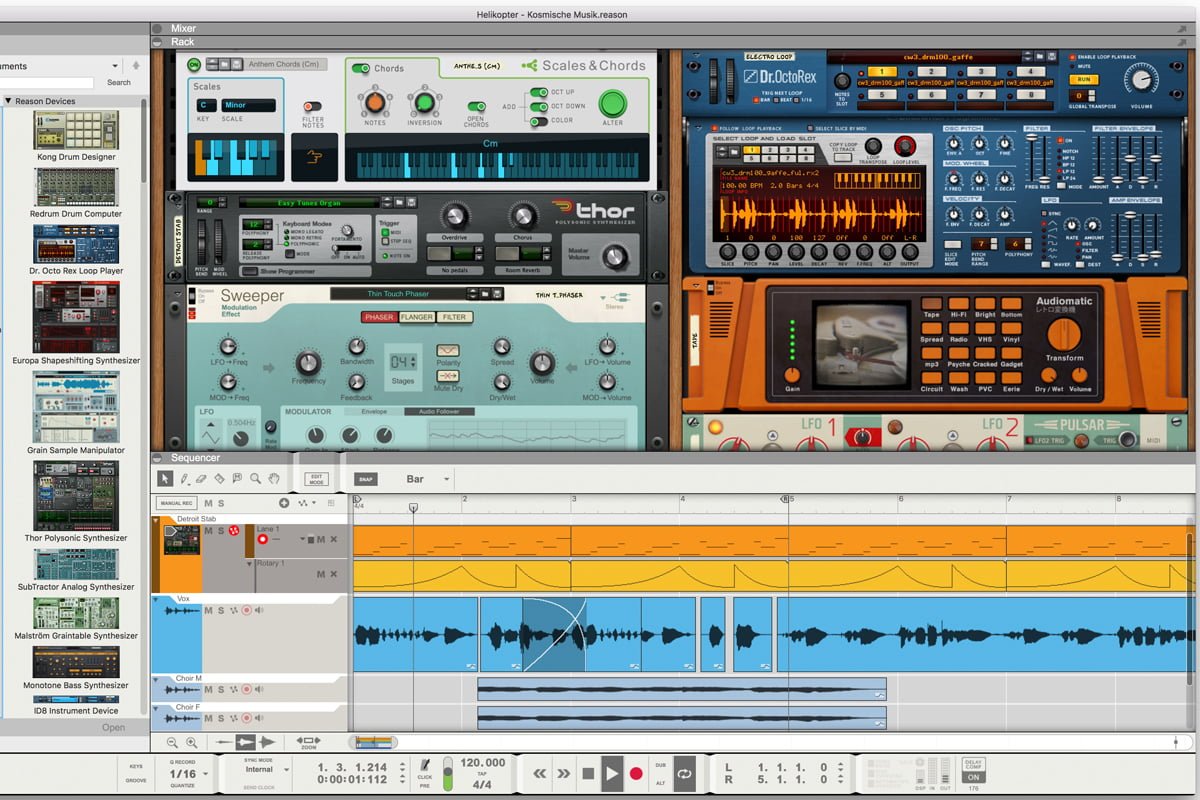Image resolution: width=1200 pixels, height=800 pixels.
Task: Select the FLANGER tab on Sweeper
Action: (416, 317)
